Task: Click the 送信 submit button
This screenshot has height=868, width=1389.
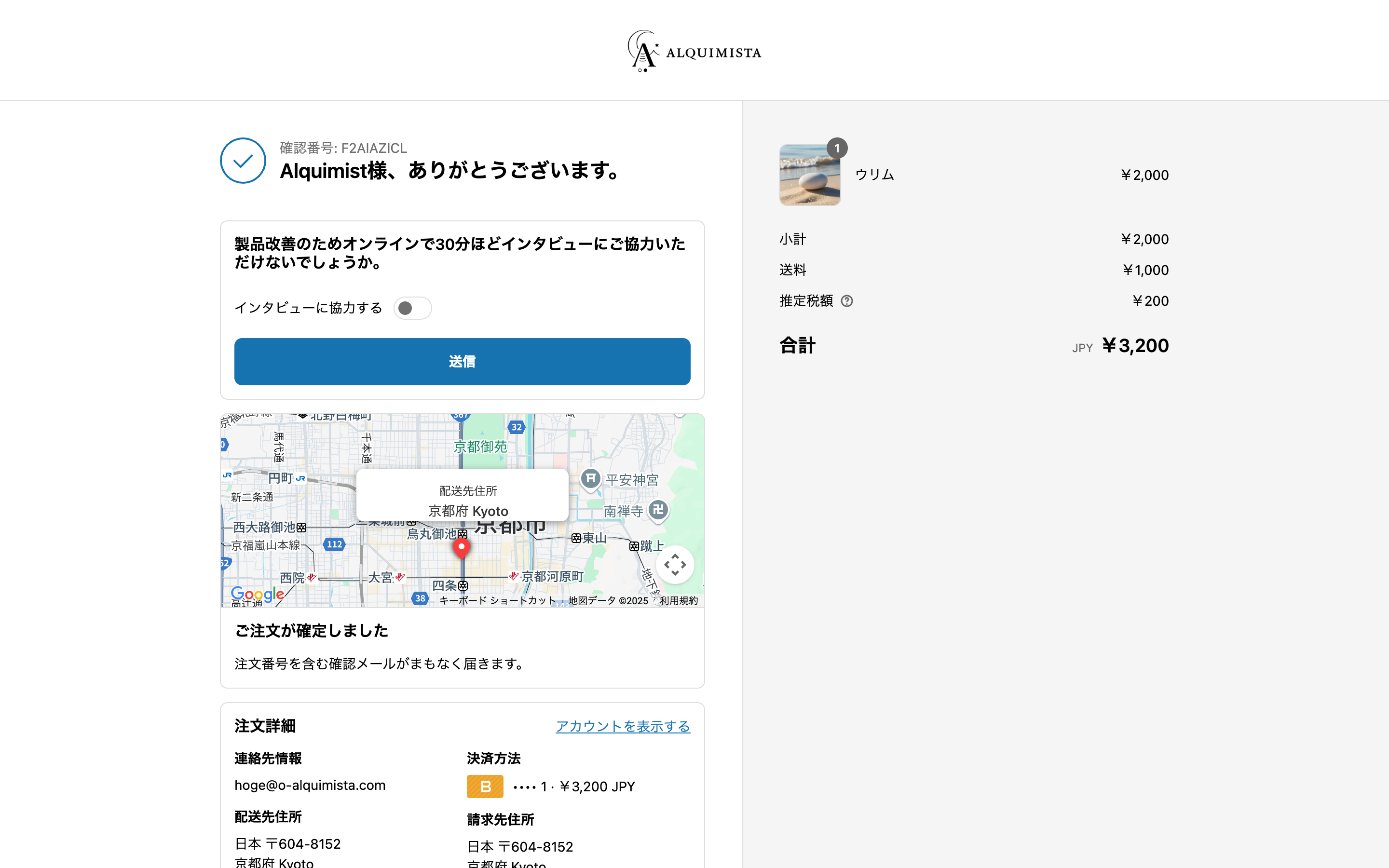Action: click(462, 361)
